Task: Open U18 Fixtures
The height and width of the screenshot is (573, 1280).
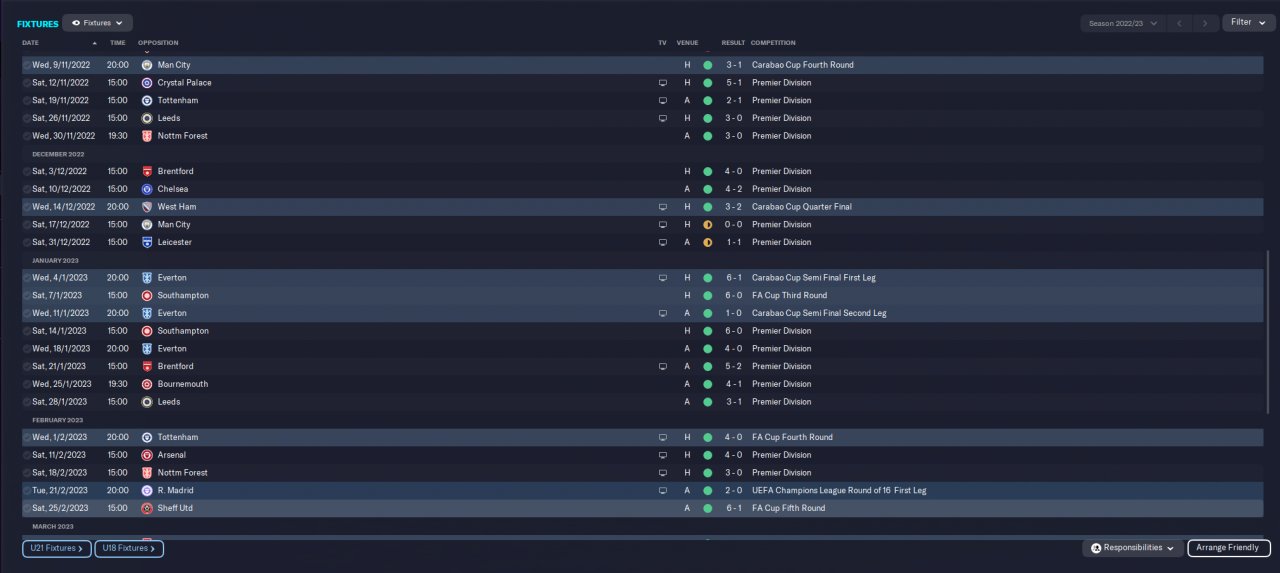Action: point(129,548)
